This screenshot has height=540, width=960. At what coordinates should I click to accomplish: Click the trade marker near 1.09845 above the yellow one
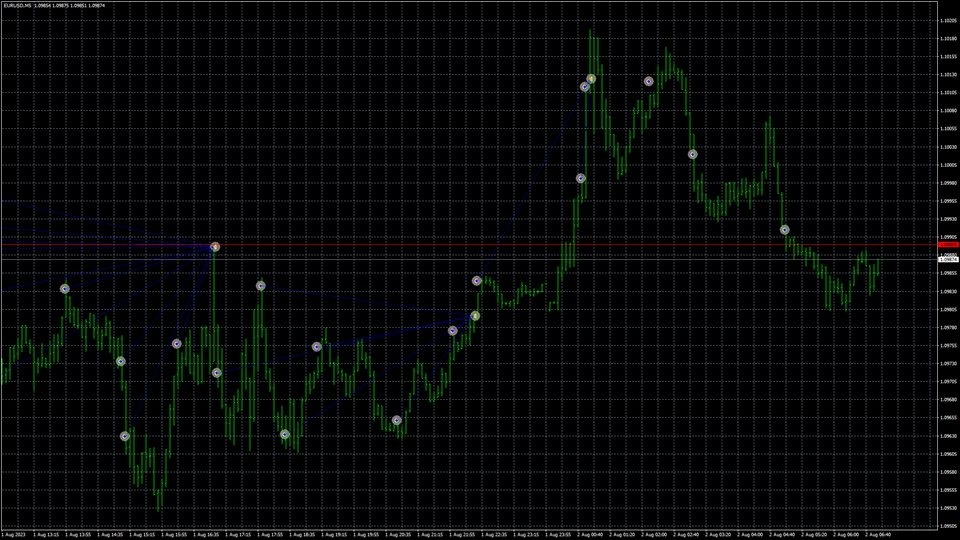[x=476, y=280]
